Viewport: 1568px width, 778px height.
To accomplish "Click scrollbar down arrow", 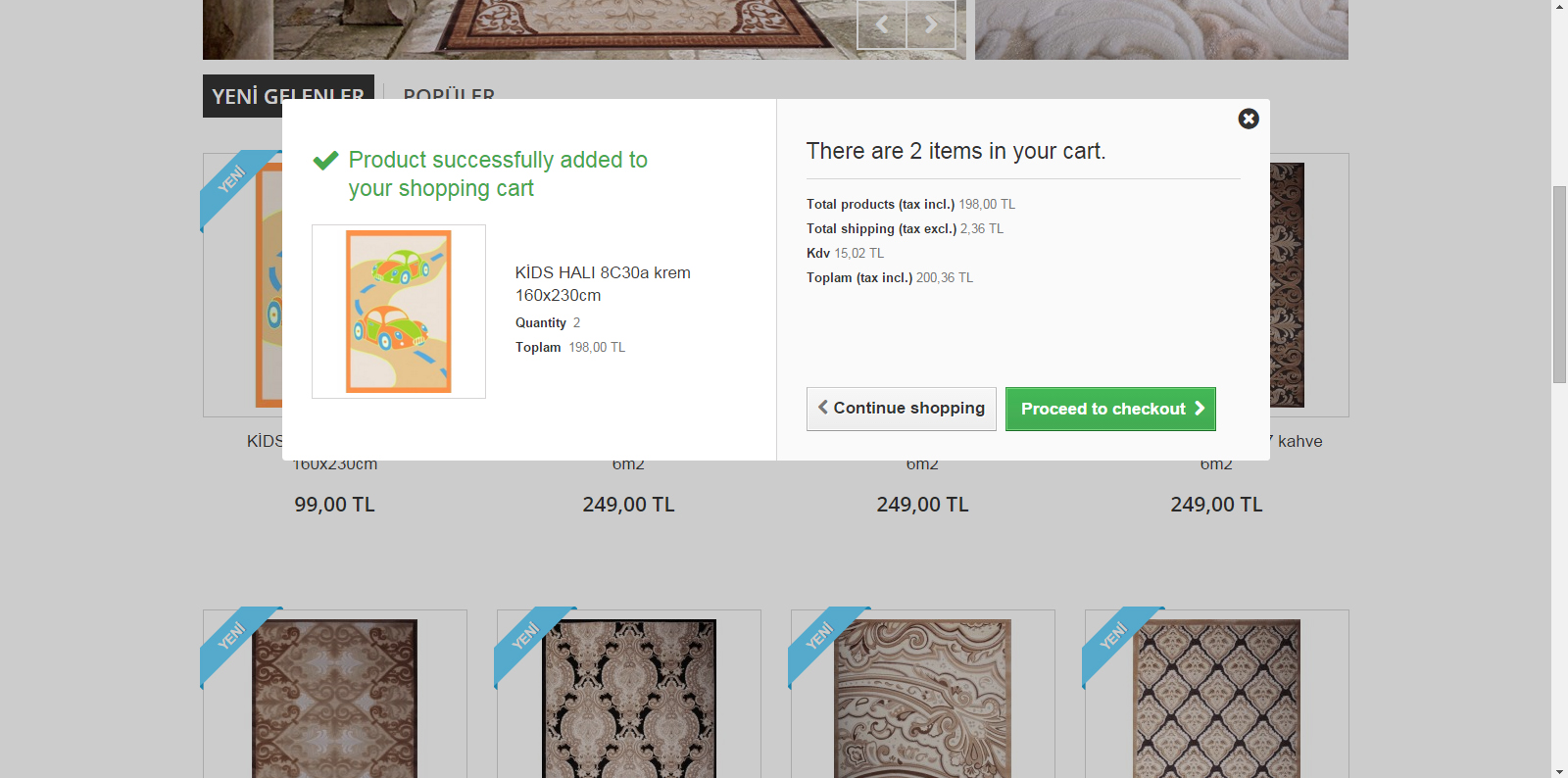I will (x=1559, y=770).
